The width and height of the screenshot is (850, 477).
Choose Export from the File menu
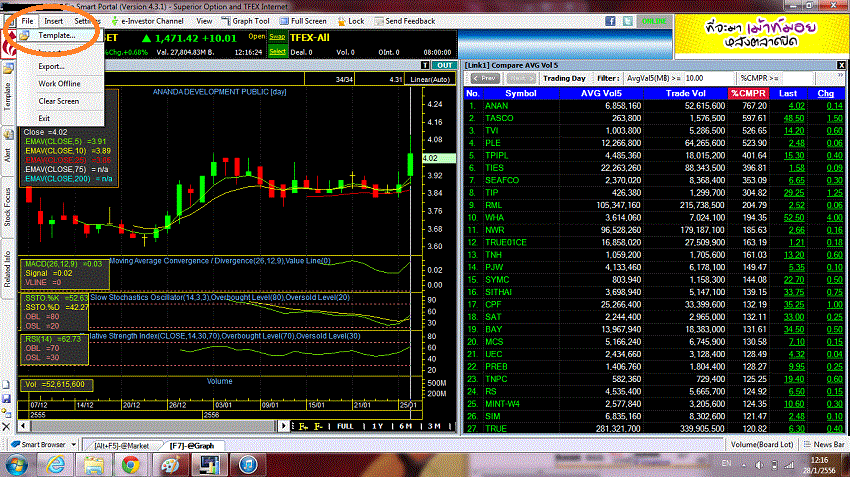point(51,66)
